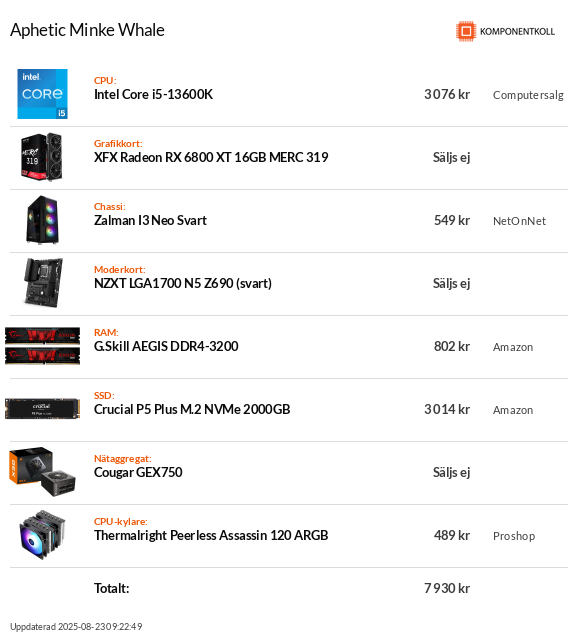Click the XFX MERC 319 graphics card image
The height and width of the screenshot is (640, 577).
[42, 157]
